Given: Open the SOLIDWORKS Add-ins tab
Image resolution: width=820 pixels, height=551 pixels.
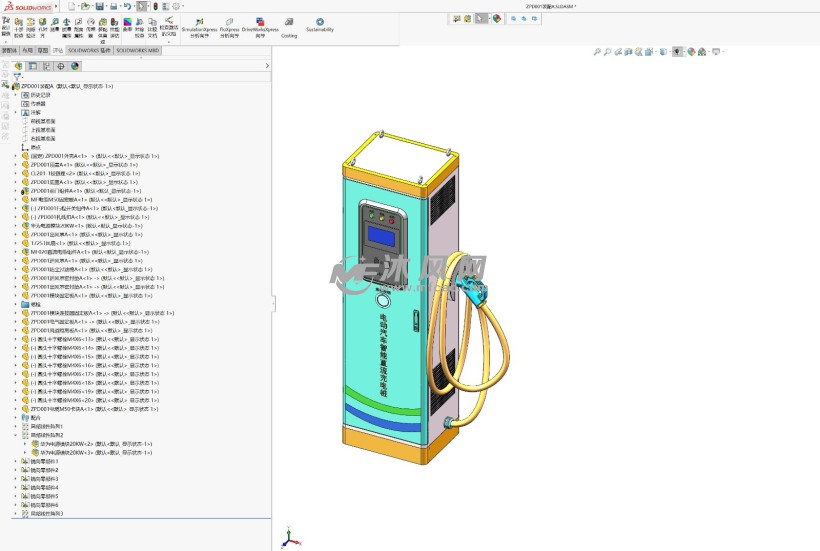Looking at the screenshot, I should click(90, 49).
